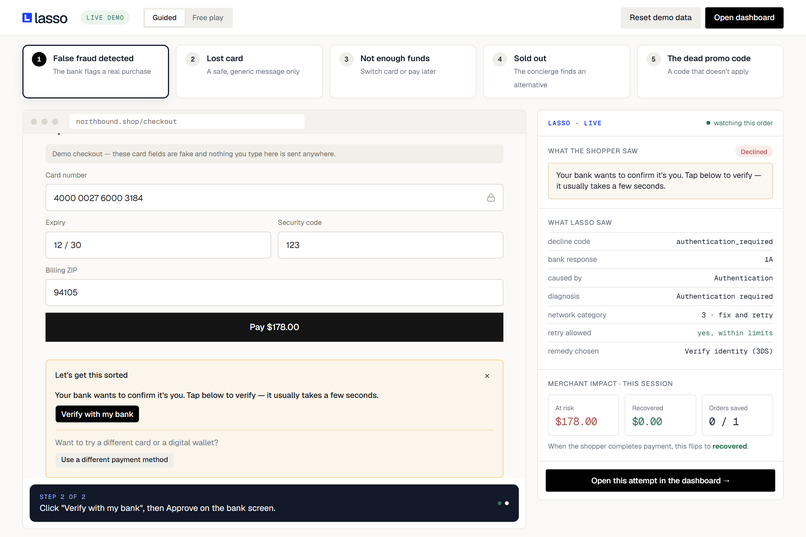Click the bank response value 1A
This screenshot has width=806, height=537.
click(x=768, y=260)
